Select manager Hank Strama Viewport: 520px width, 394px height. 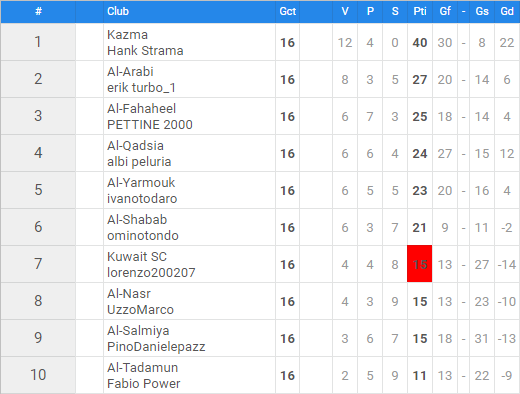145,51
